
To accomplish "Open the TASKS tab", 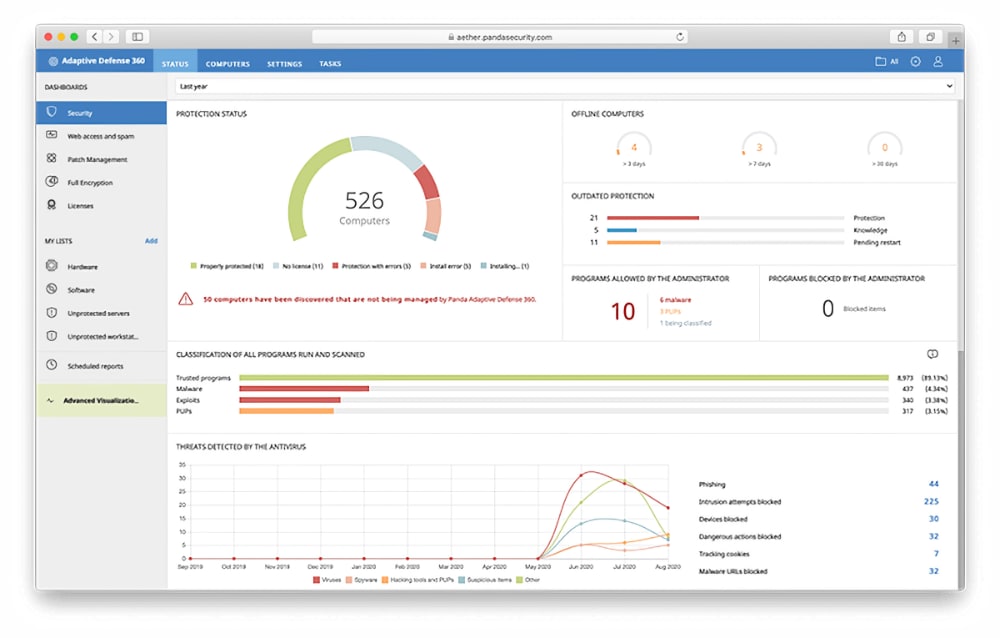I will (330, 63).
